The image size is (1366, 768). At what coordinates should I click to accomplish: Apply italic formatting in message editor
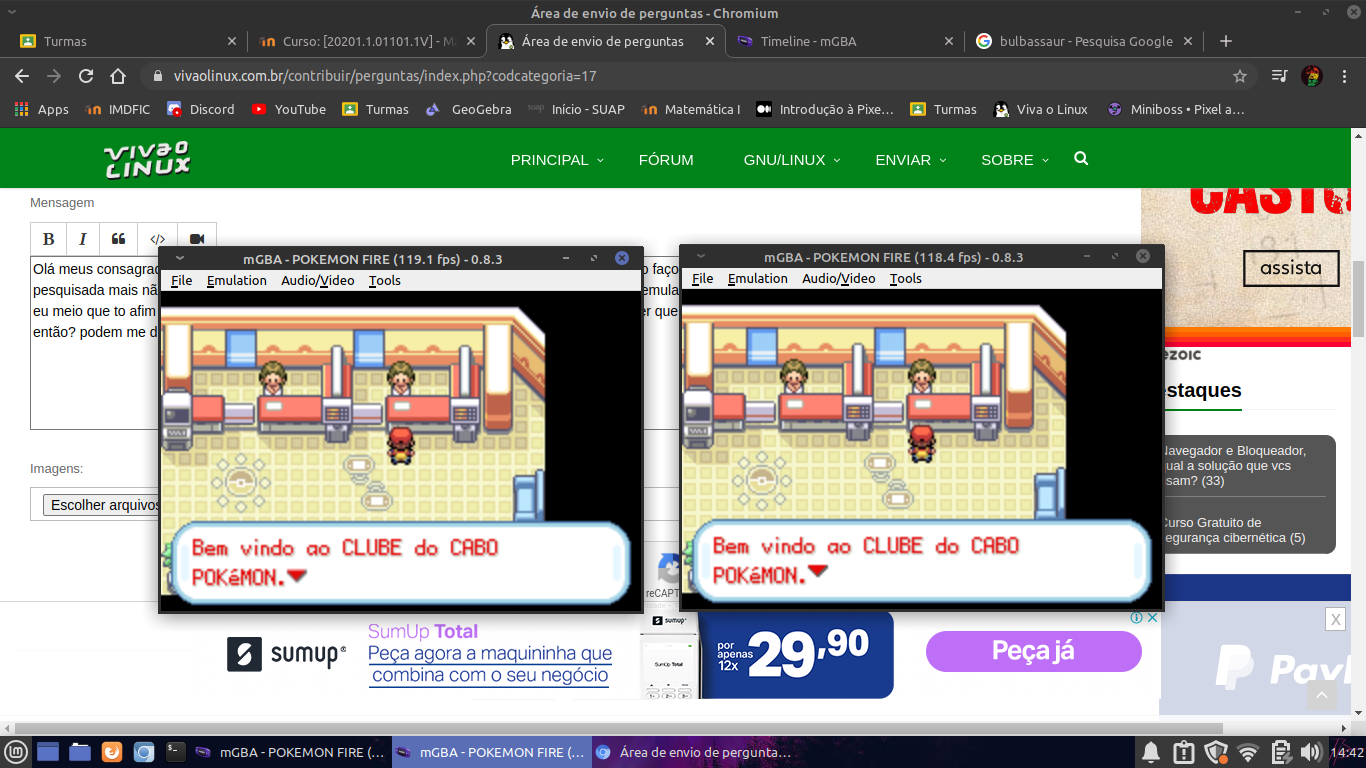(x=83, y=239)
